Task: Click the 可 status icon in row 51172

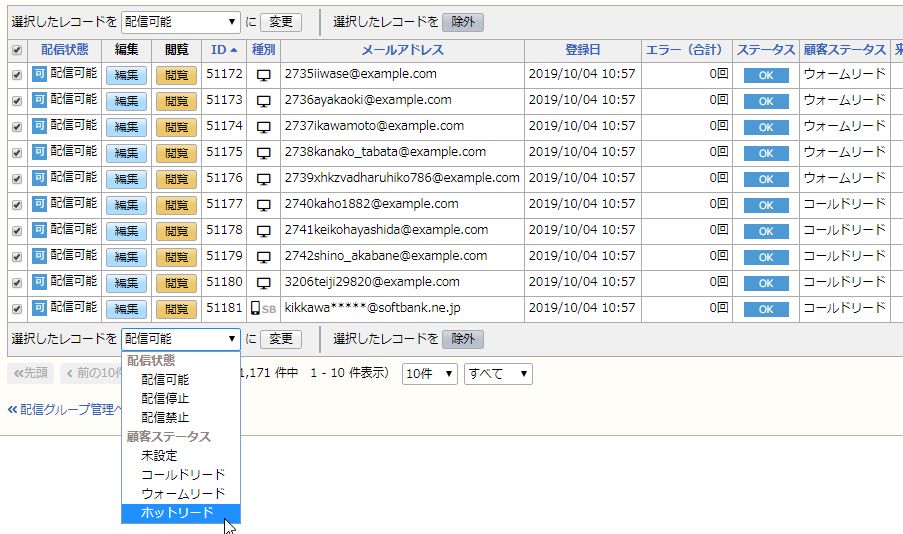Action: 39,74
